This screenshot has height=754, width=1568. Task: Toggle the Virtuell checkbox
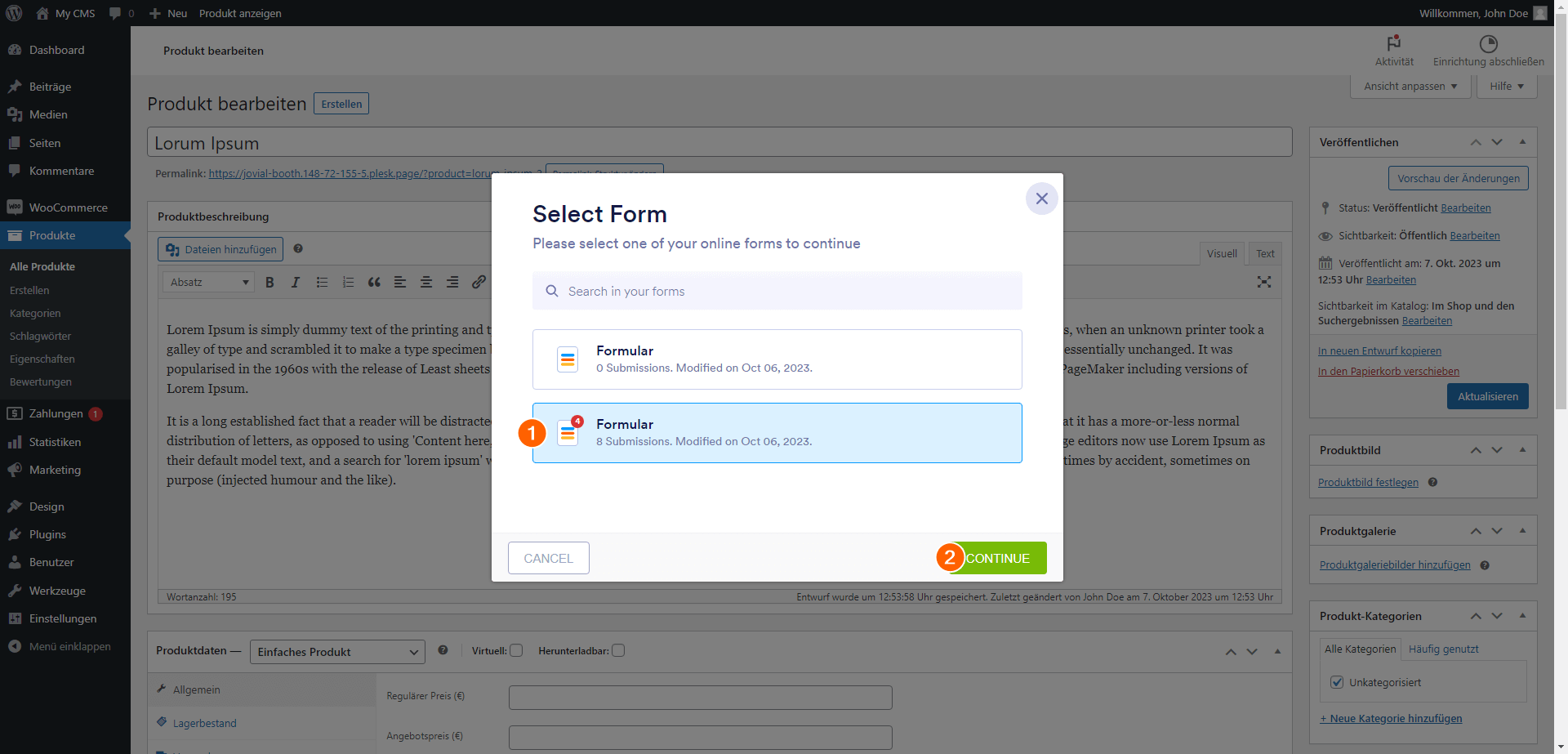click(x=516, y=651)
